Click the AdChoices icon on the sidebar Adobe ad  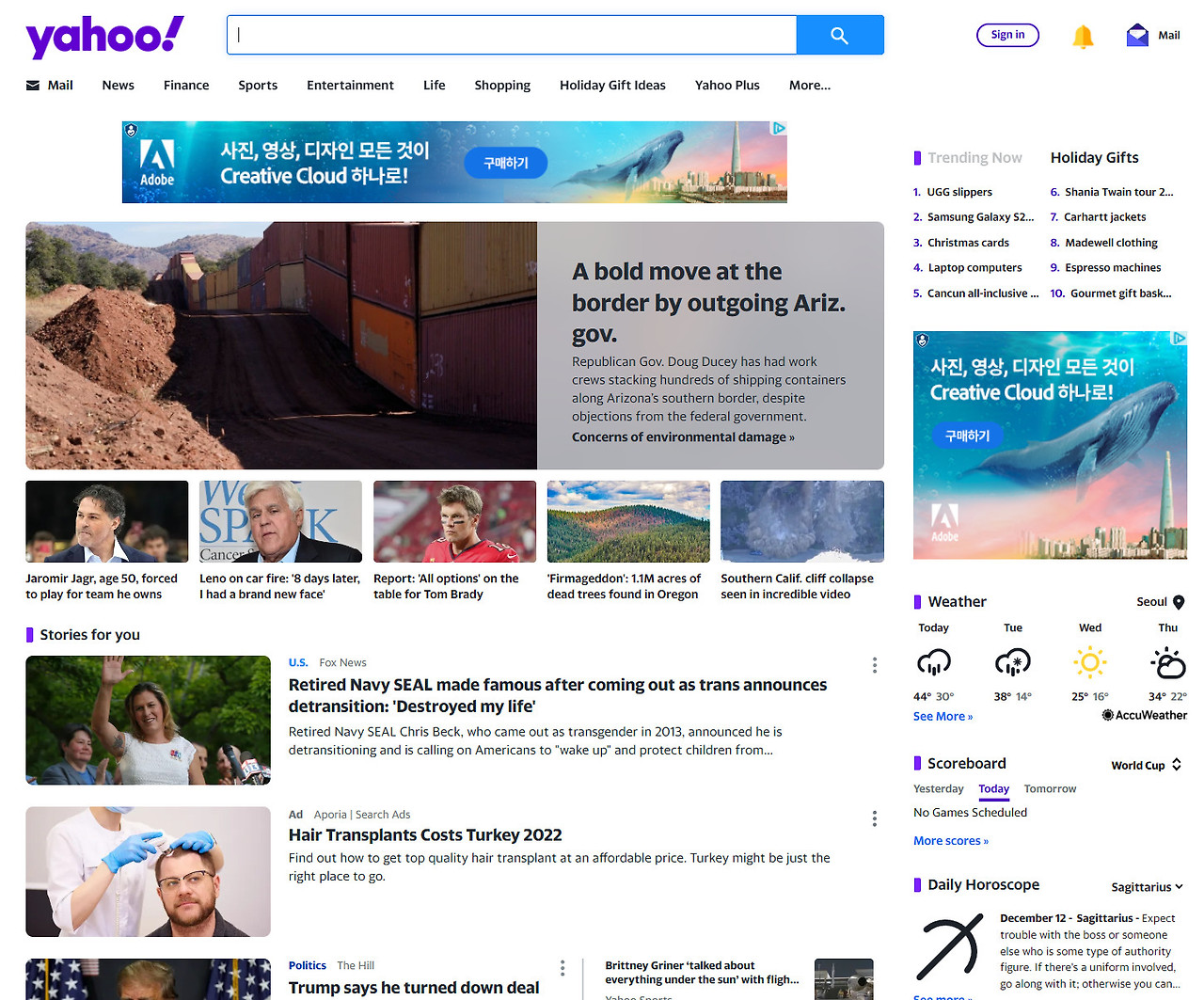coord(1180,338)
